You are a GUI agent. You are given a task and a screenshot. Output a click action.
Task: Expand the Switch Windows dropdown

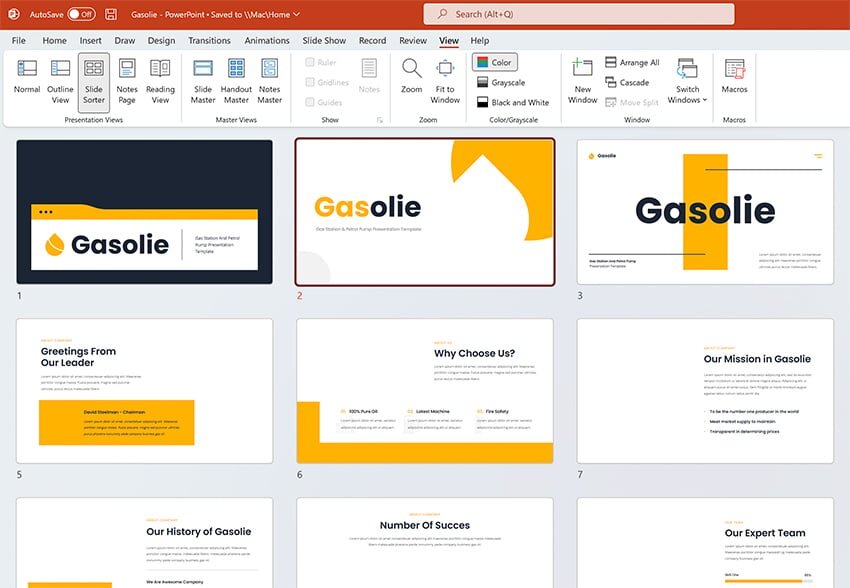click(x=687, y=82)
